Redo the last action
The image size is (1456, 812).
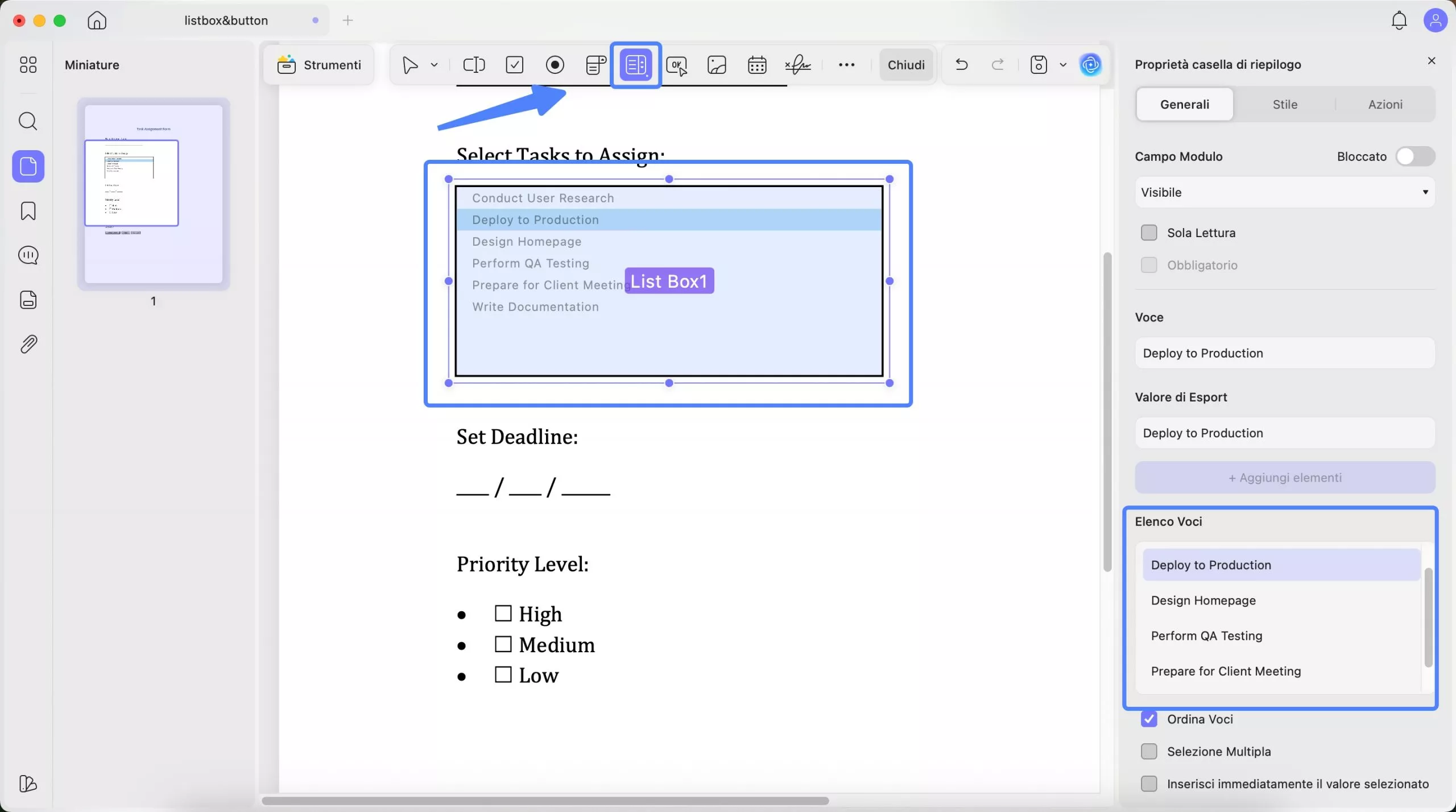998,64
